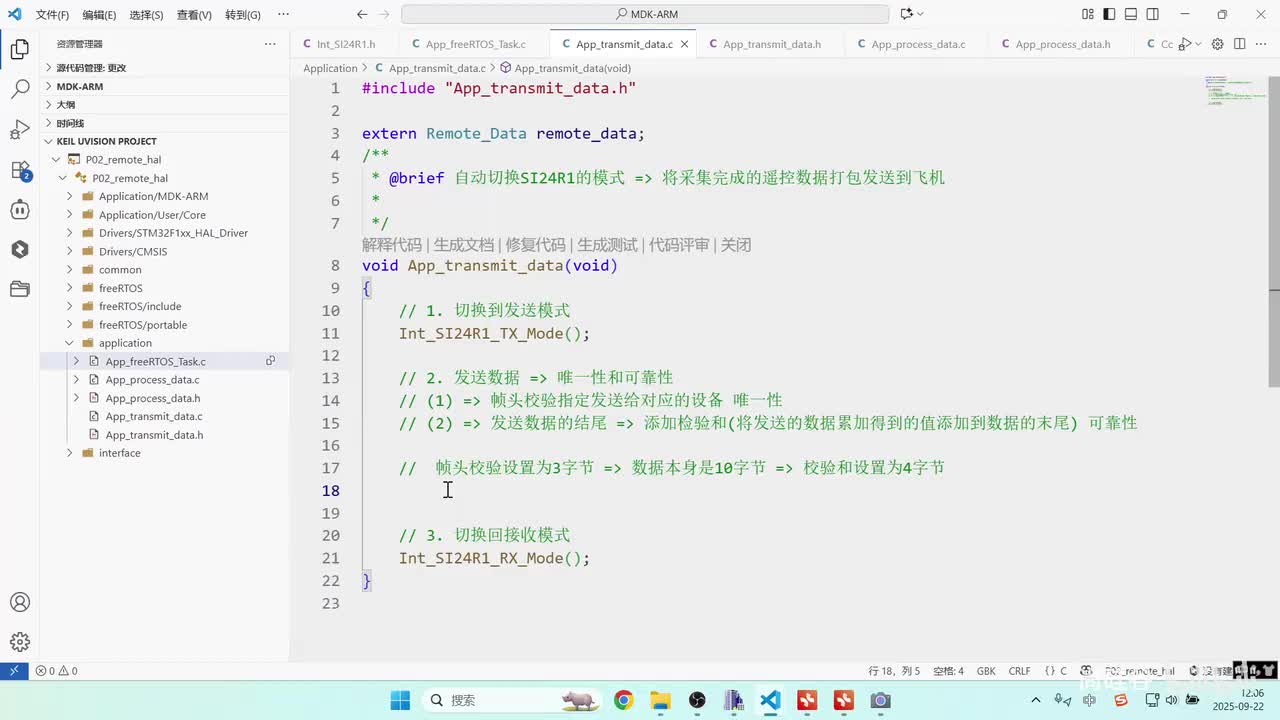Switch to the App_transmit_data.h tab
This screenshot has width=1280, height=720.
pyautogui.click(x=771, y=44)
